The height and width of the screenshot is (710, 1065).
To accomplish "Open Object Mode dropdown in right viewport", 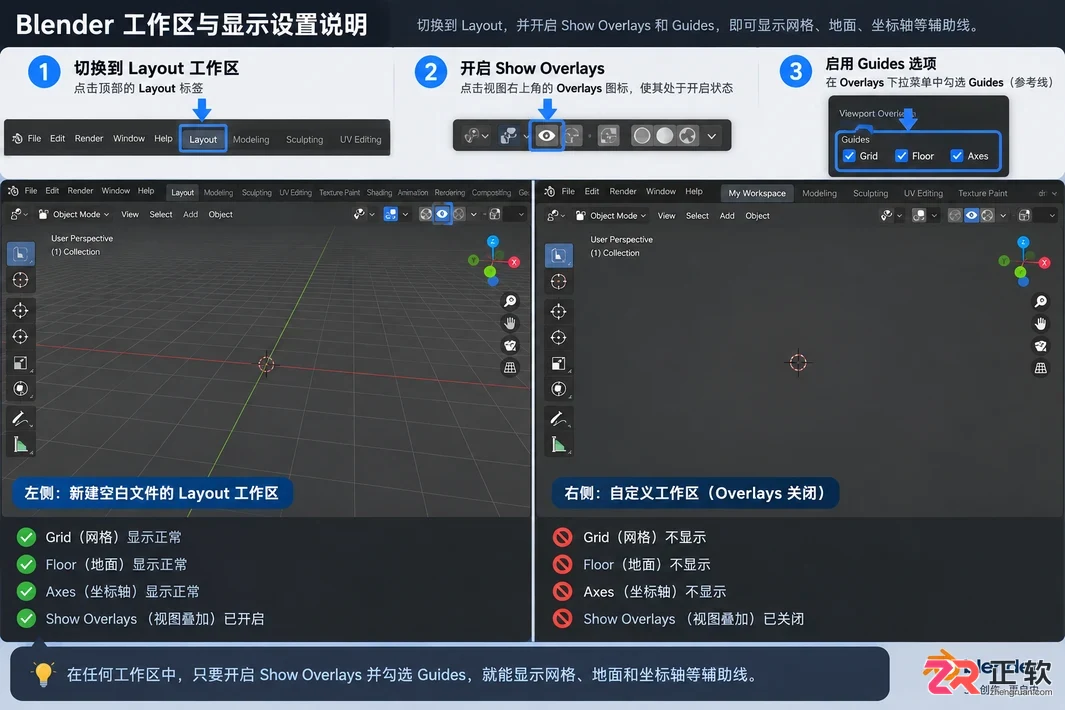I will point(611,216).
